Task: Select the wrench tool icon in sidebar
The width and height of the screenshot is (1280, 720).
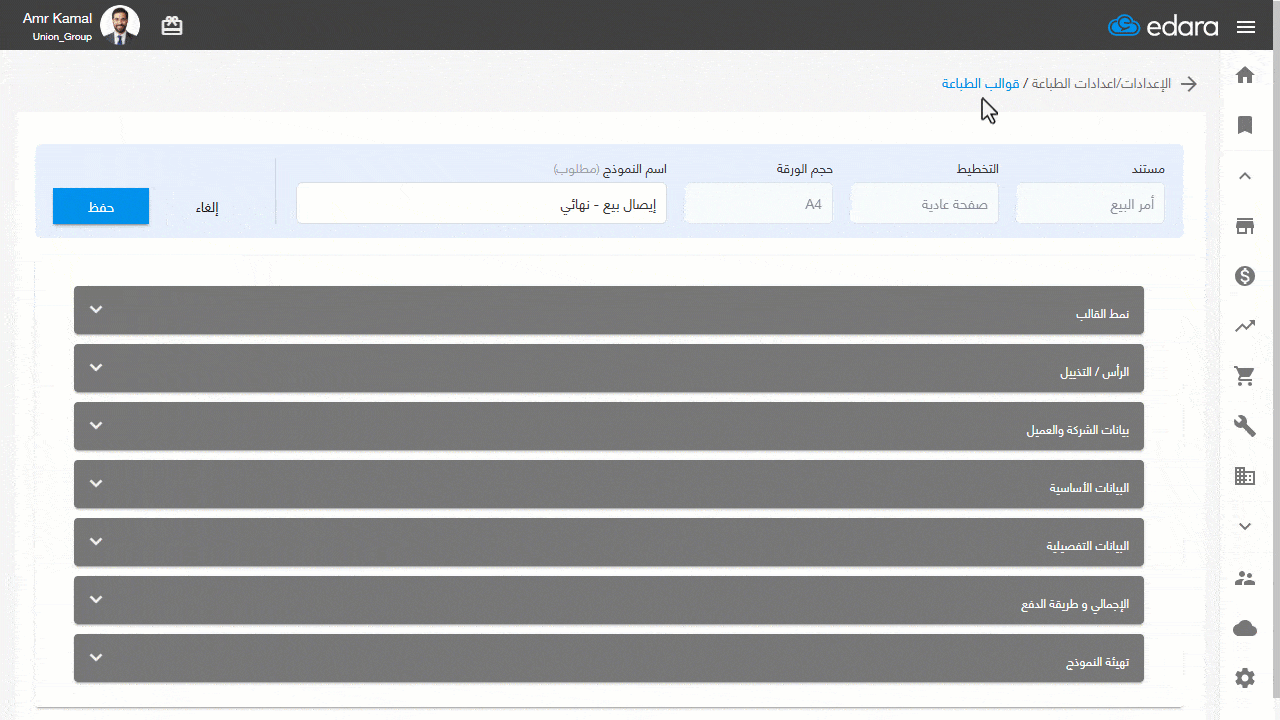Action: (x=1245, y=426)
